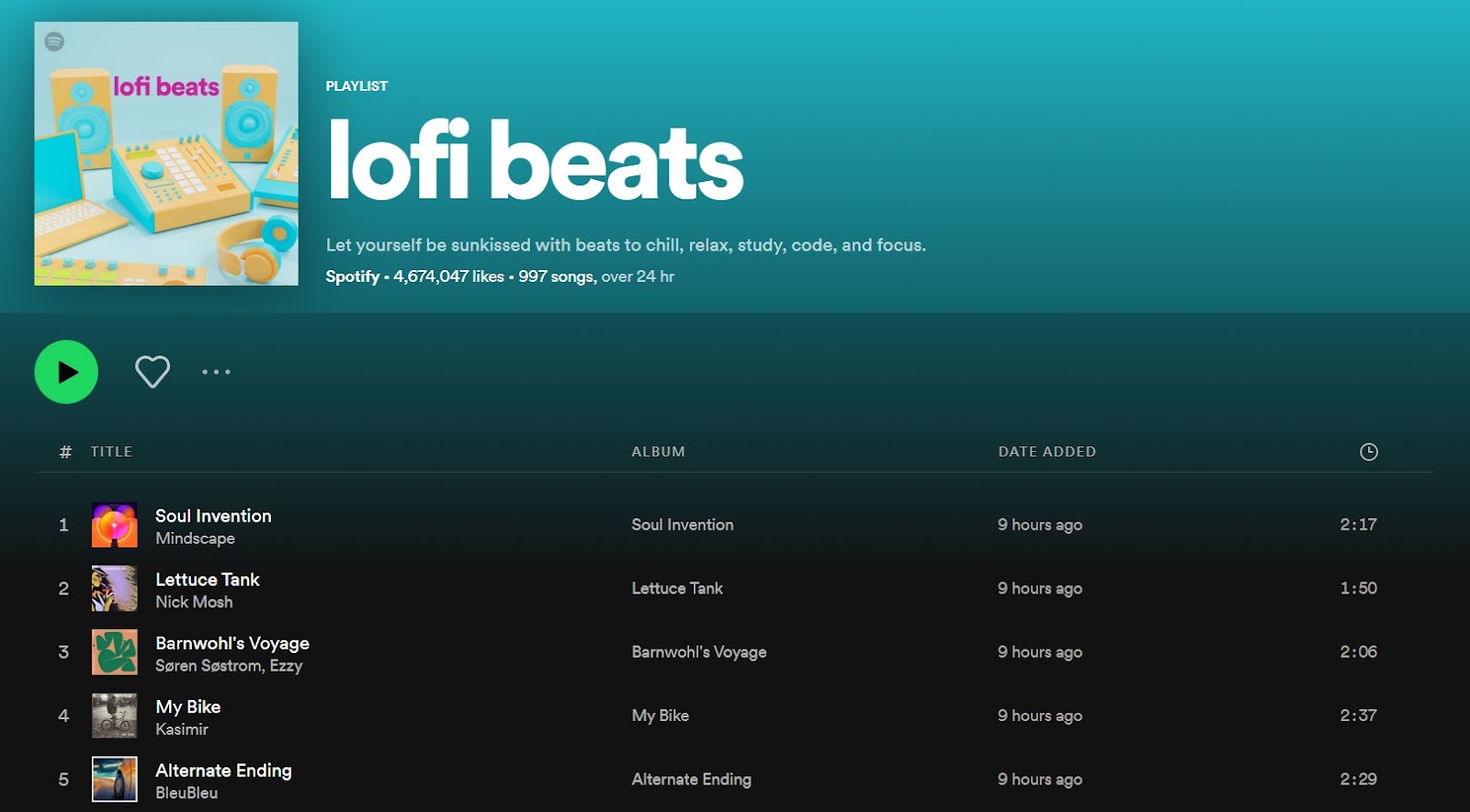
Task: Click the Lettuce Tank track title
Action: click(208, 580)
